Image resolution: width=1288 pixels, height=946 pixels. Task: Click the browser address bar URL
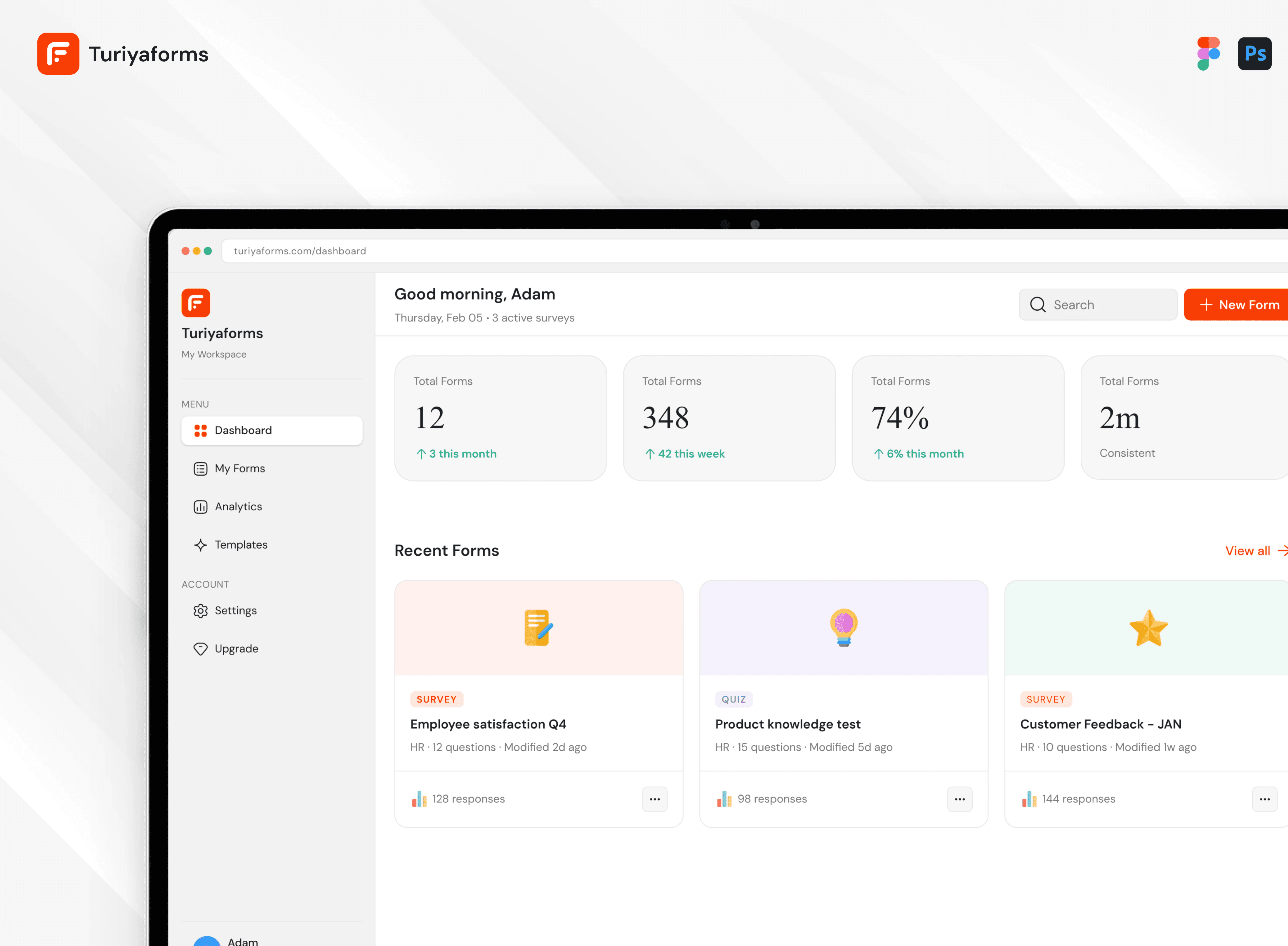[x=300, y=251]
